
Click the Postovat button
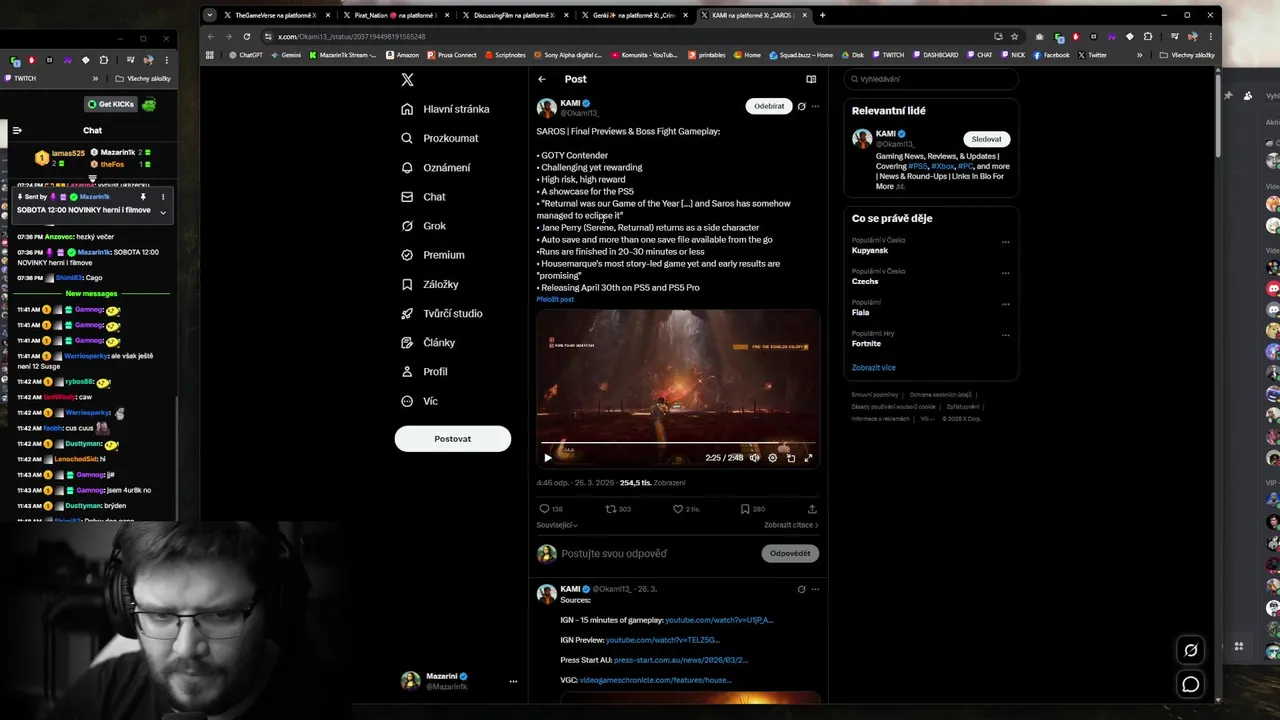click(452, 439)
